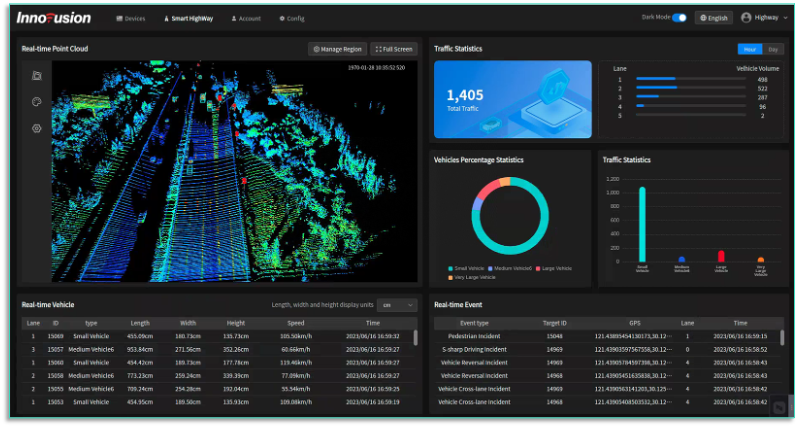
Task: Click the camera view icon beside point cloud
Action: click(37, 76)
